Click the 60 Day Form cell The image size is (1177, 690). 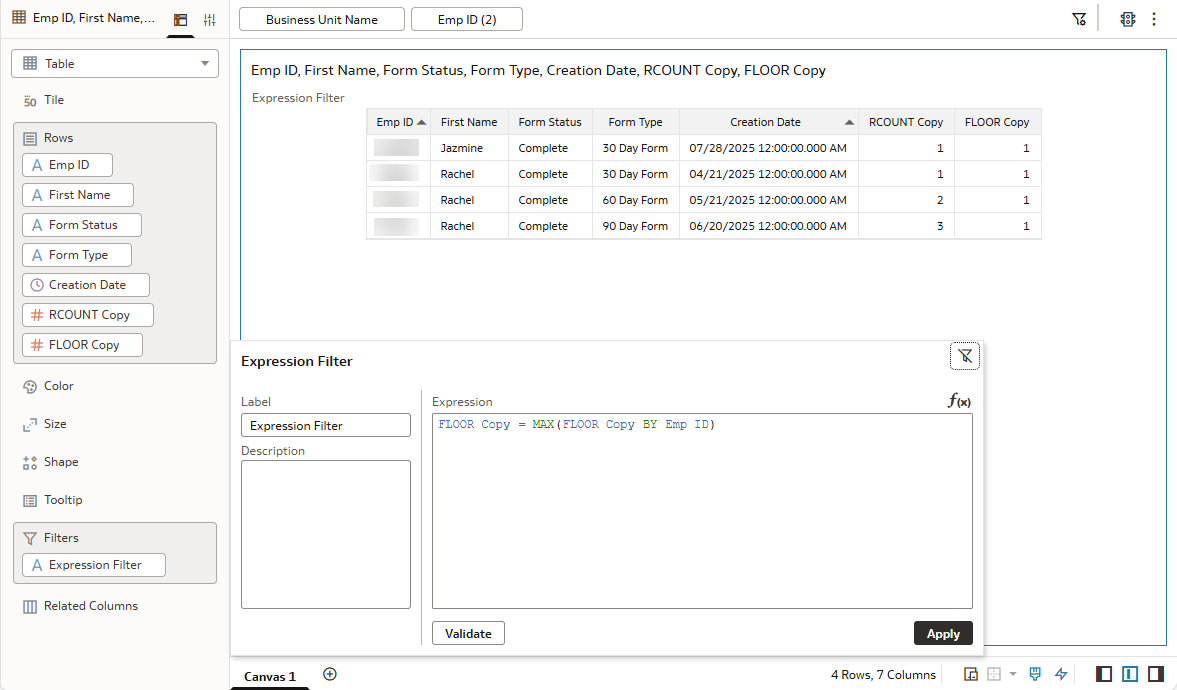click(x=636, y=200)
